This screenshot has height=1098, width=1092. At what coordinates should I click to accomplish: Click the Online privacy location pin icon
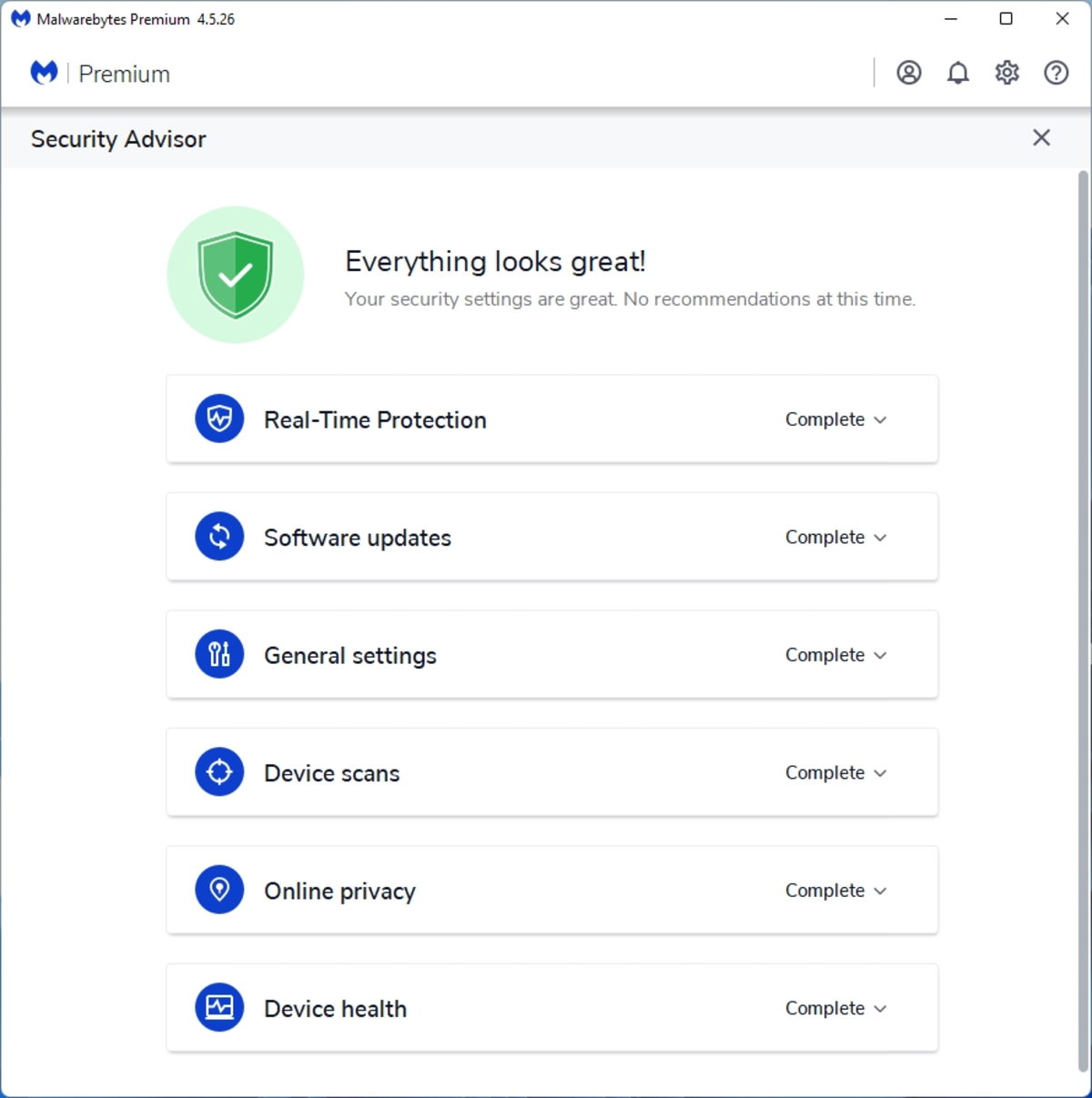point(219,890)
